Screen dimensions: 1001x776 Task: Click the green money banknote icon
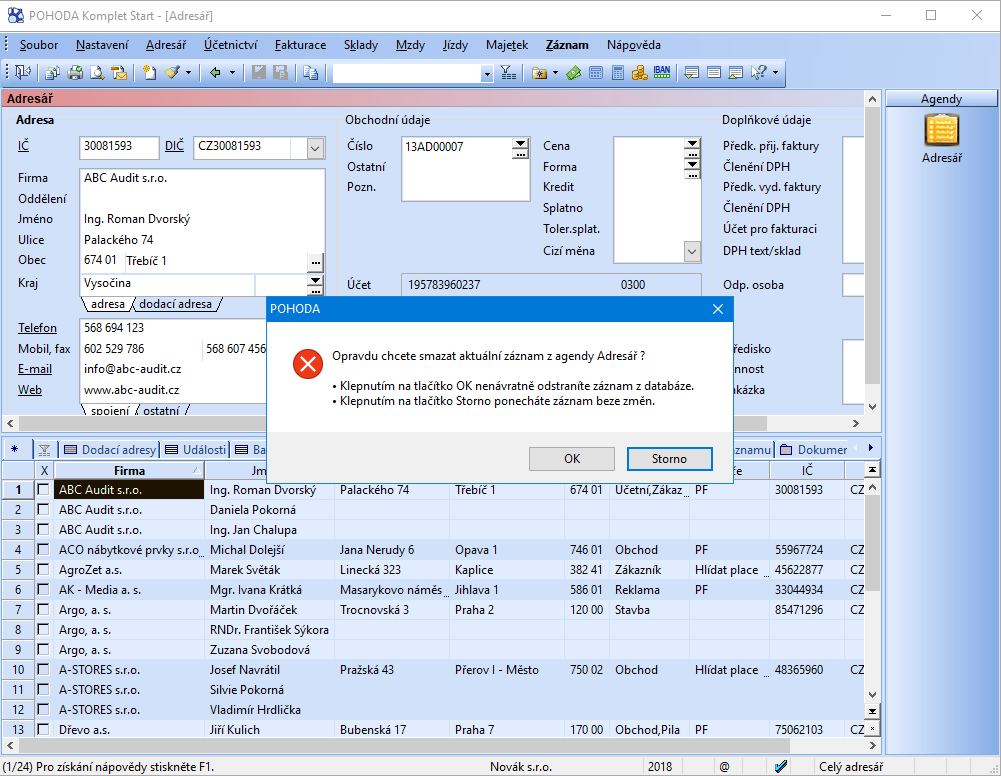click(573, 73)
